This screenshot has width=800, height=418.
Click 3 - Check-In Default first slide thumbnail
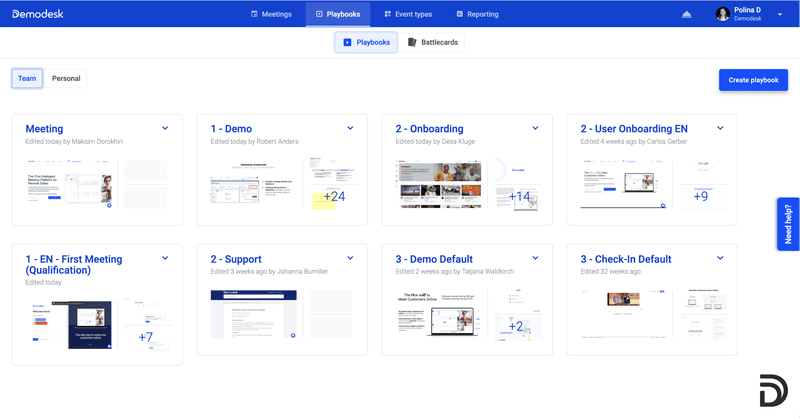(624, 314)
